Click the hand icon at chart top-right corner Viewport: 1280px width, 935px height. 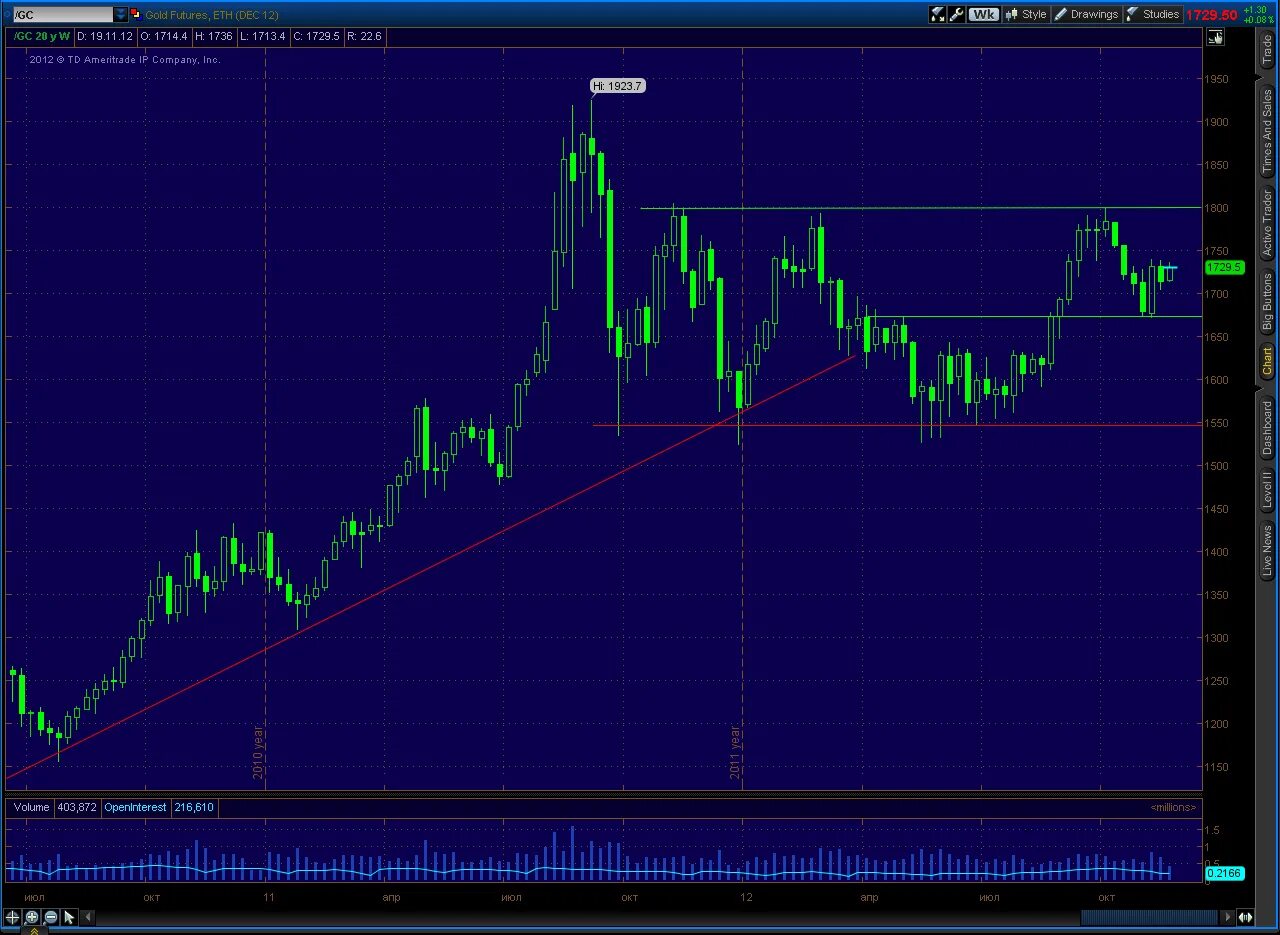pos(1215,37)
